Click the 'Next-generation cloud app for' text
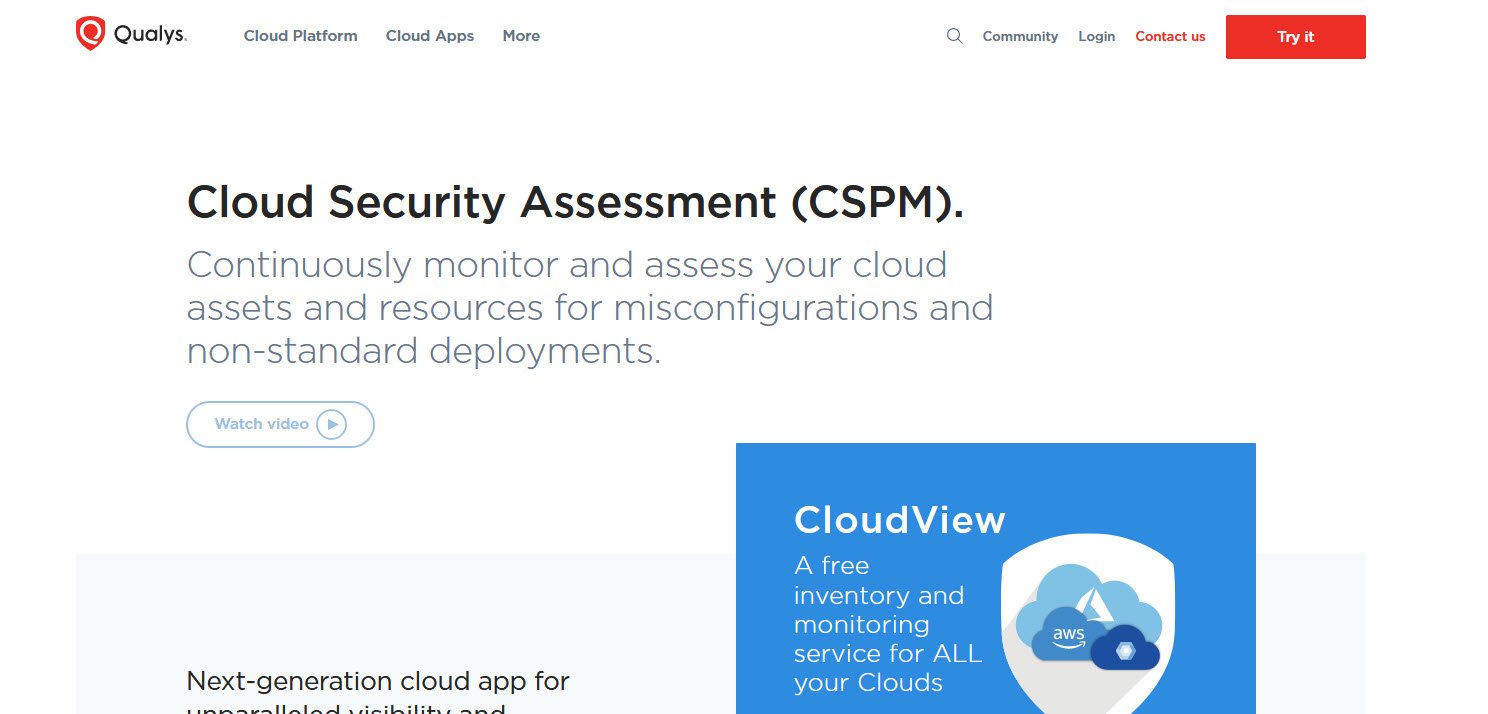The height and width of the screenshot is (714, 1488). (x=378, y=681)
